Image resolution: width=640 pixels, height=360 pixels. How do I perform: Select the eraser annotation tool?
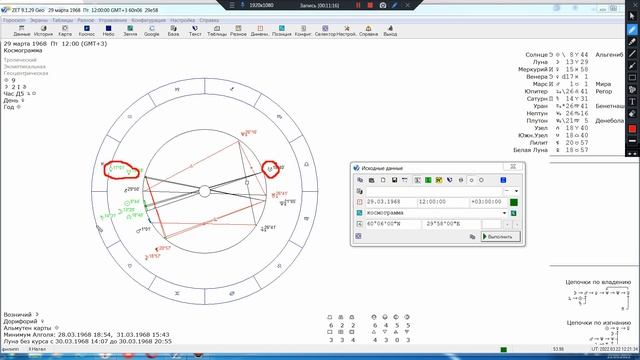(x=632, y=114)
